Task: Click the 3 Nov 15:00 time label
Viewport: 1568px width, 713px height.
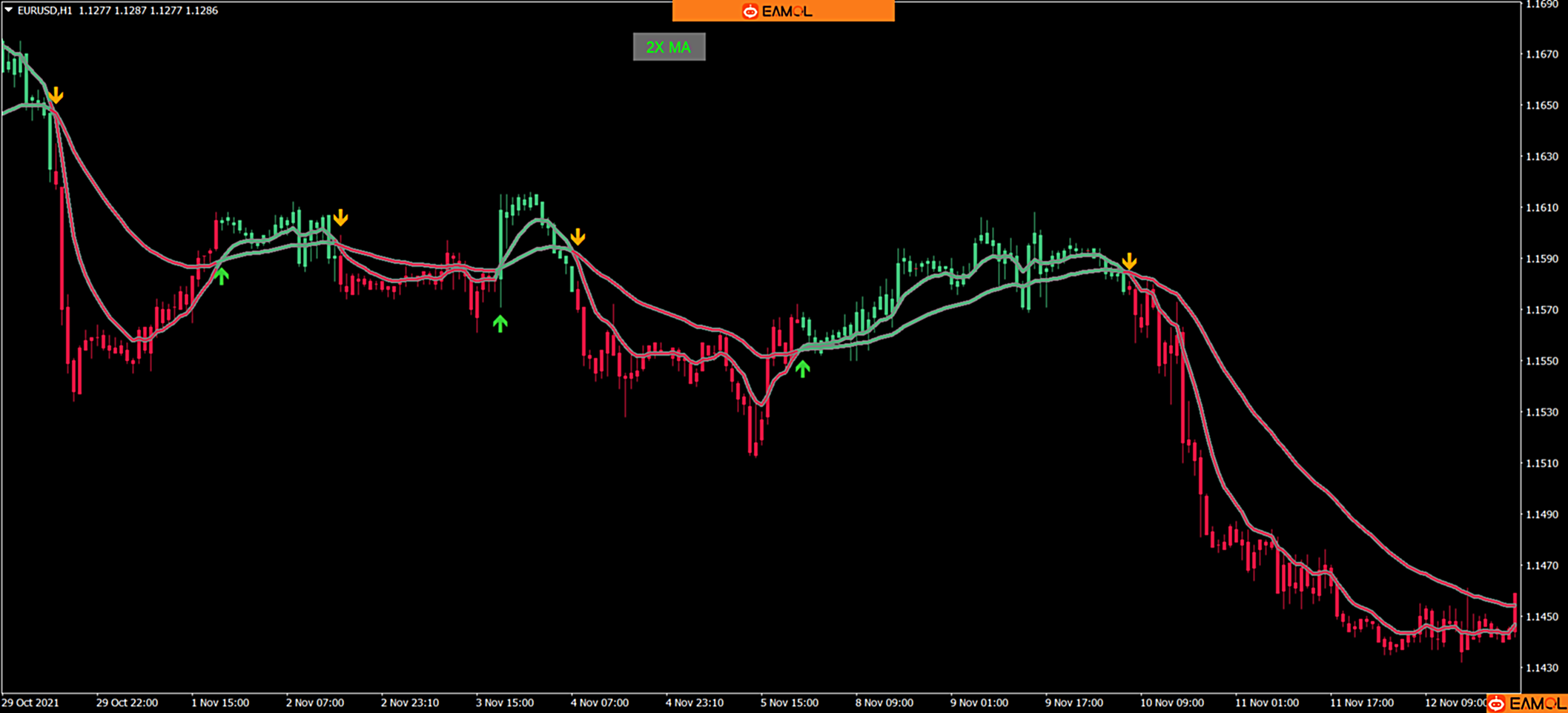Action: click(505, 703)
